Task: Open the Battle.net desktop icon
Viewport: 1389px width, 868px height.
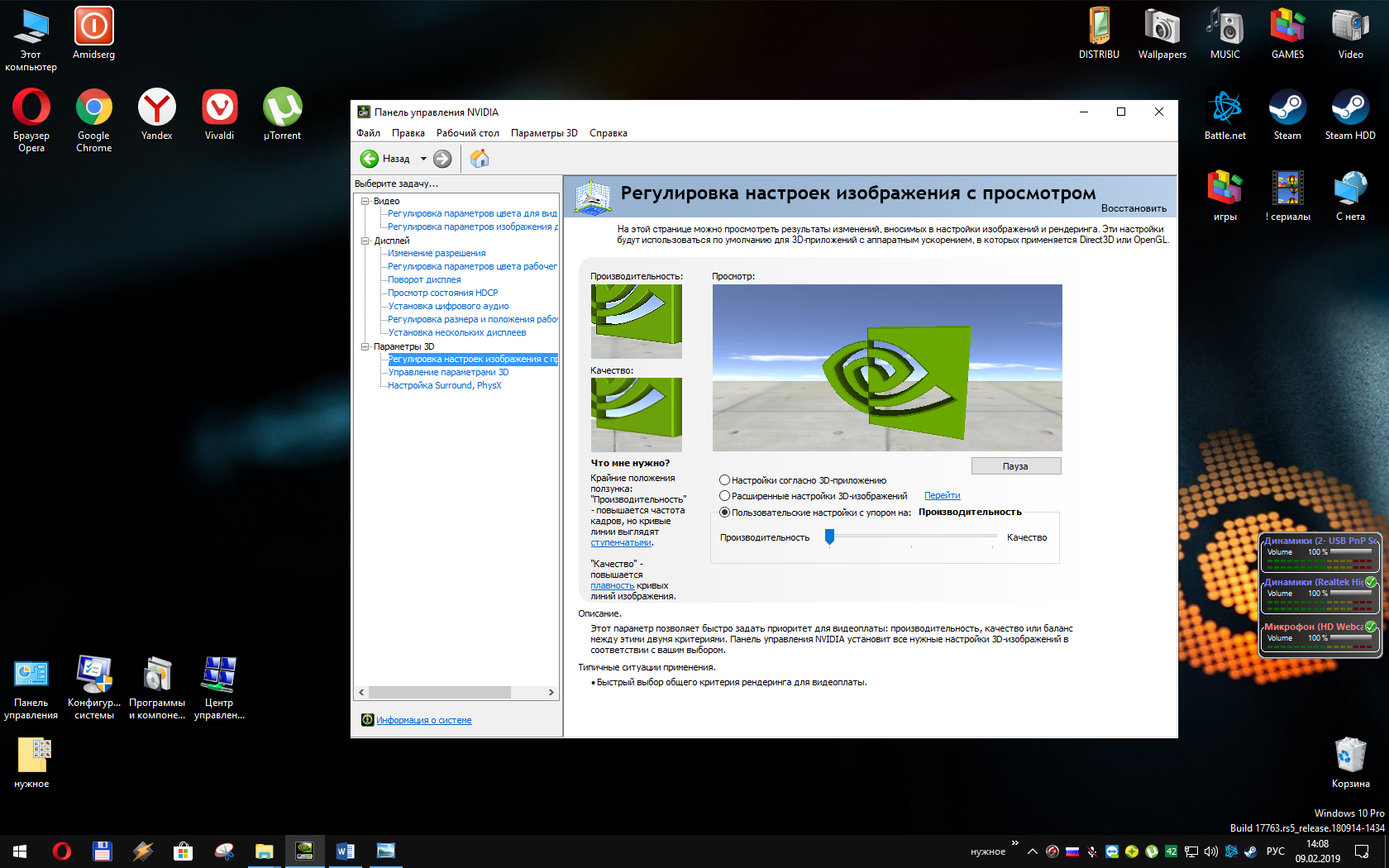Action: (x=1225, y=114)
